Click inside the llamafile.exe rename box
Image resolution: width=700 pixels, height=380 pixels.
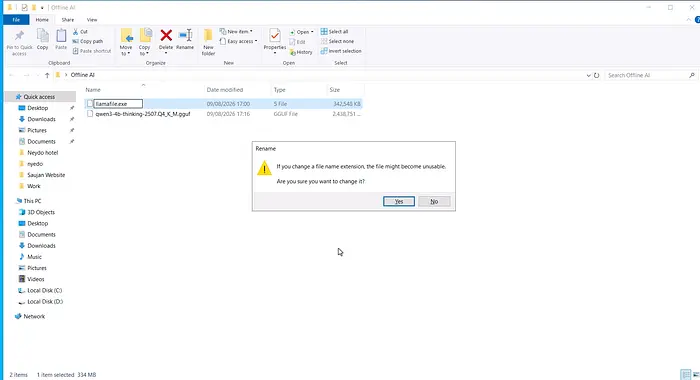pyautogui.click(x=118, y=104)
